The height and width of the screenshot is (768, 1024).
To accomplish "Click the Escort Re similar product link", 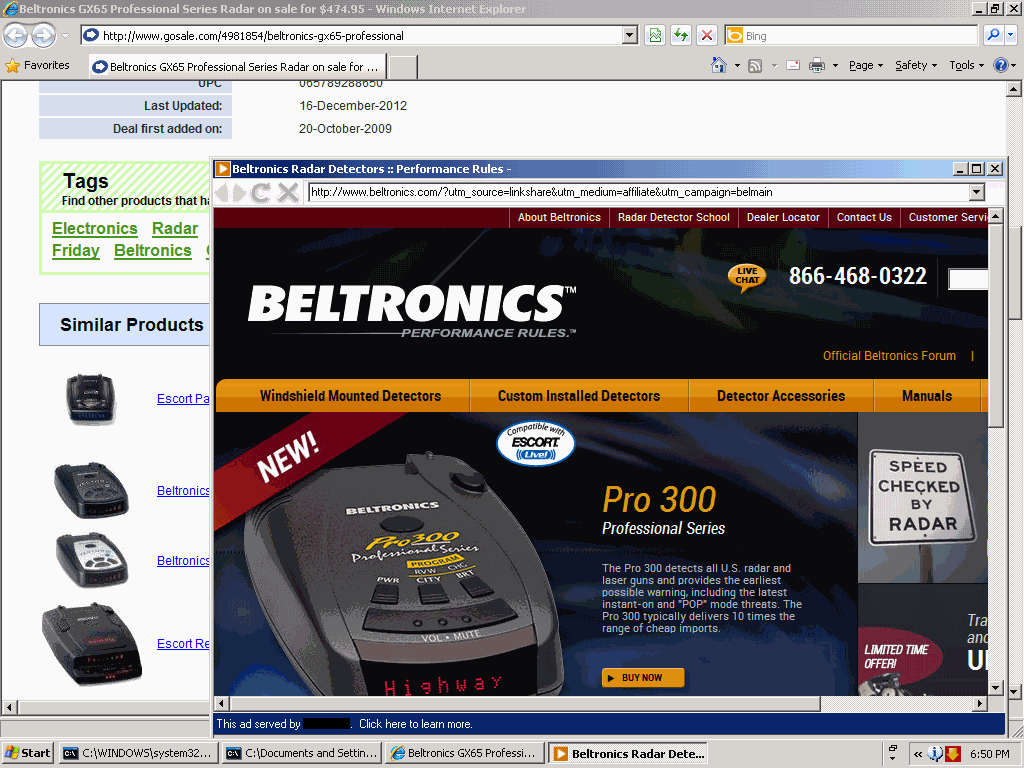I will point(183,644).
